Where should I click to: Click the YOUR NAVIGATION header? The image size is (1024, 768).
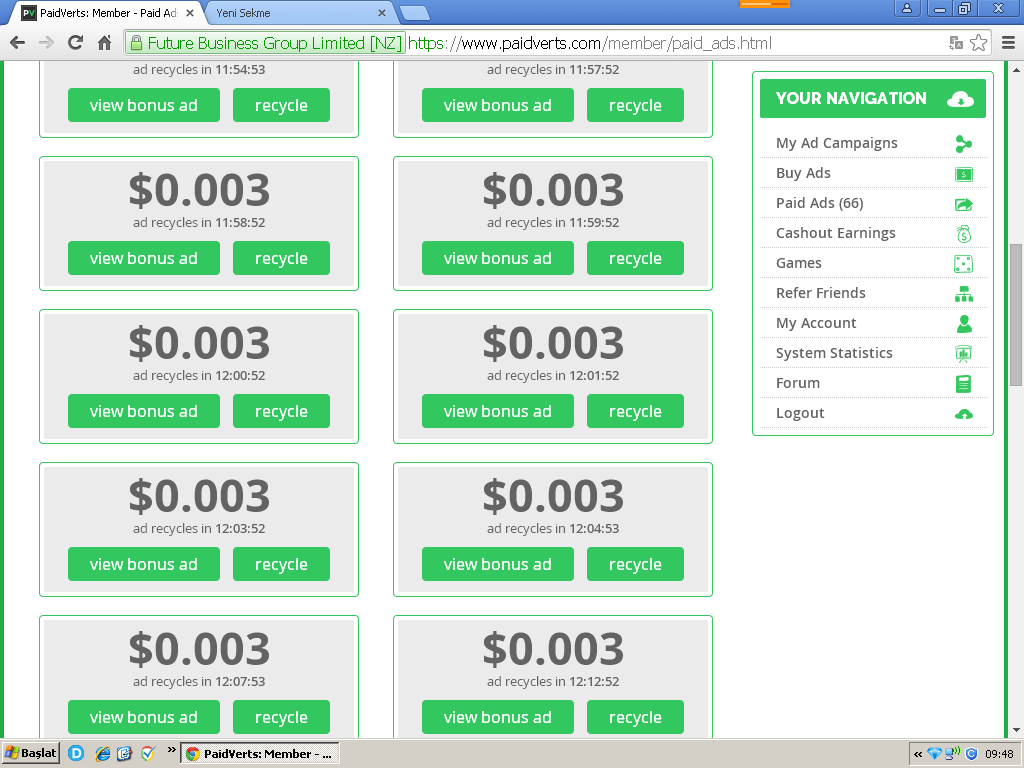pyautogui.click(x=872, y=99)
